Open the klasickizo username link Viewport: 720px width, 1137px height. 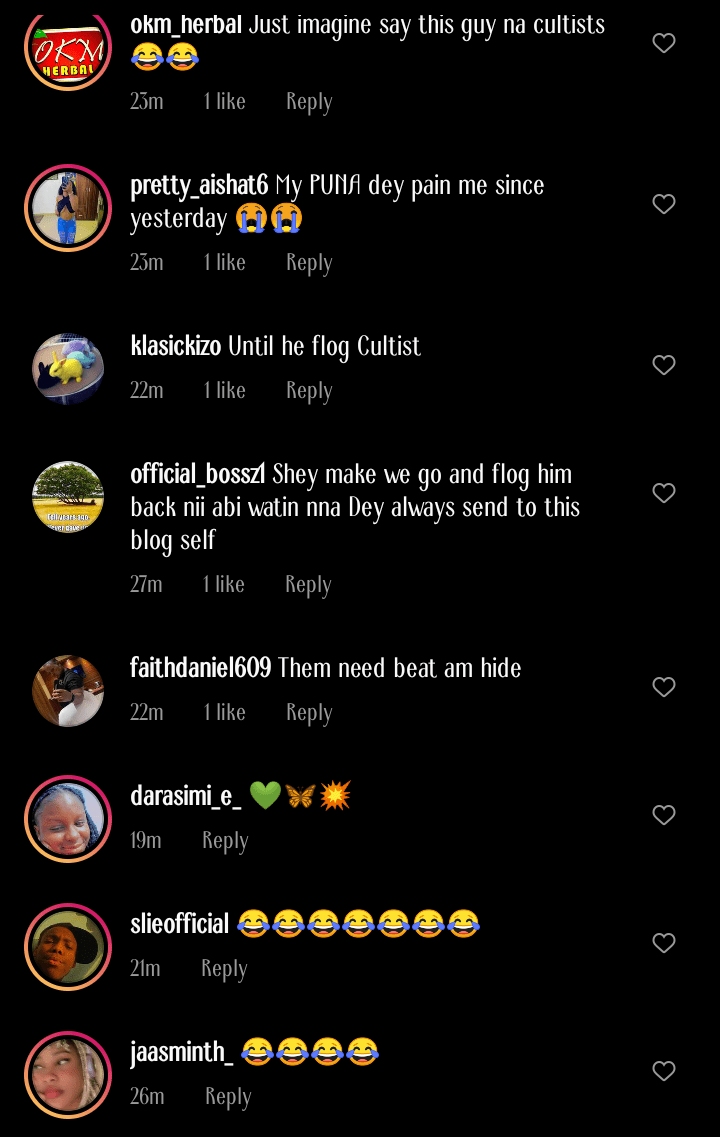click(x=175, y=347)
